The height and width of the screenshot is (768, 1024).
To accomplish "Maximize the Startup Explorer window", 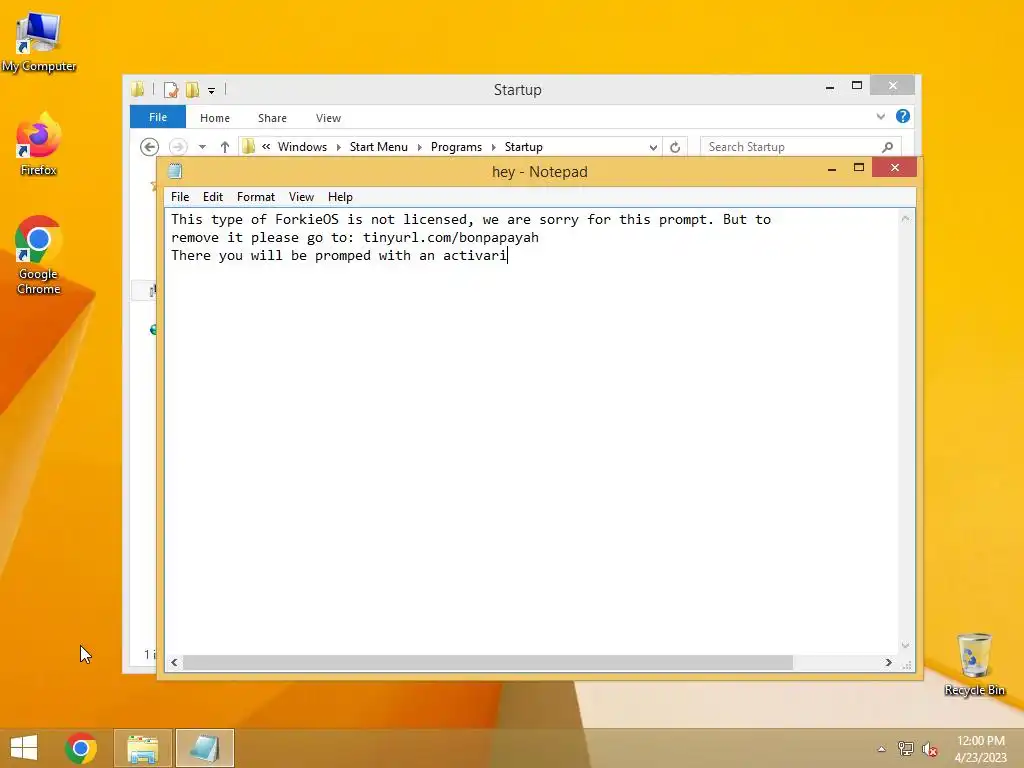I will 857,86.
